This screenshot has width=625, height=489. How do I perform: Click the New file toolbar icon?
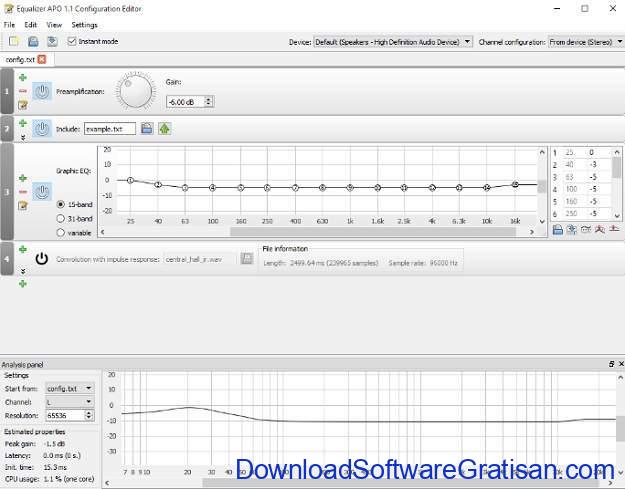click(x=14, y=41)
